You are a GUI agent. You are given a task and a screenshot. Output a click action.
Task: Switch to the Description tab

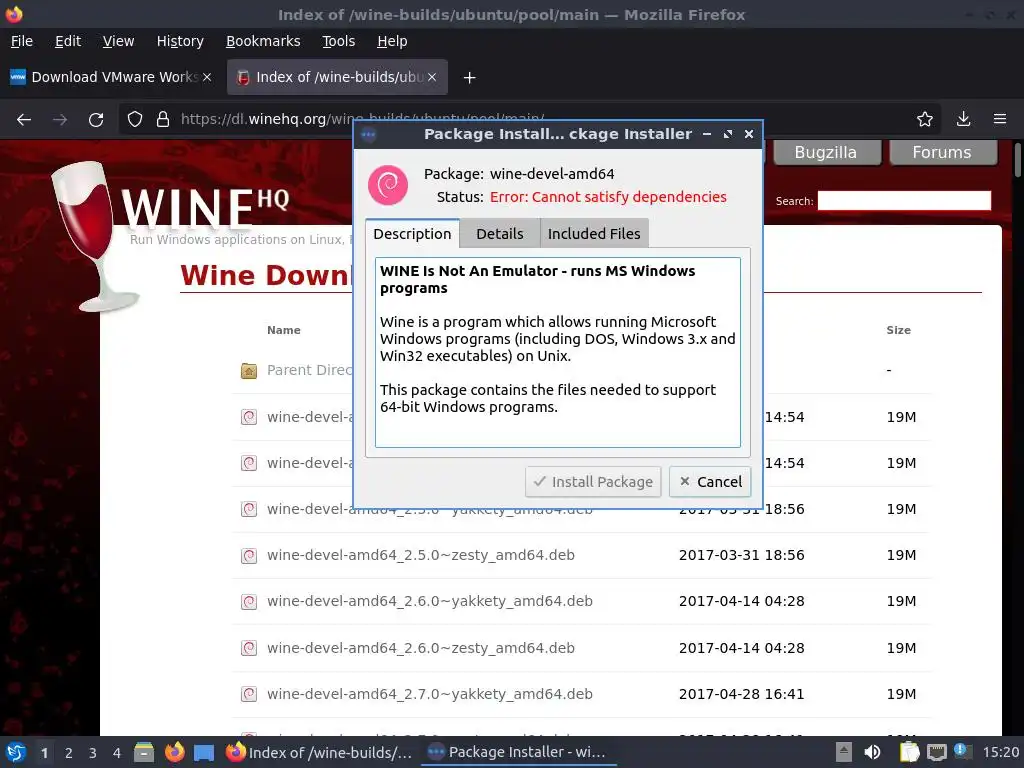[x=412, y=234]
